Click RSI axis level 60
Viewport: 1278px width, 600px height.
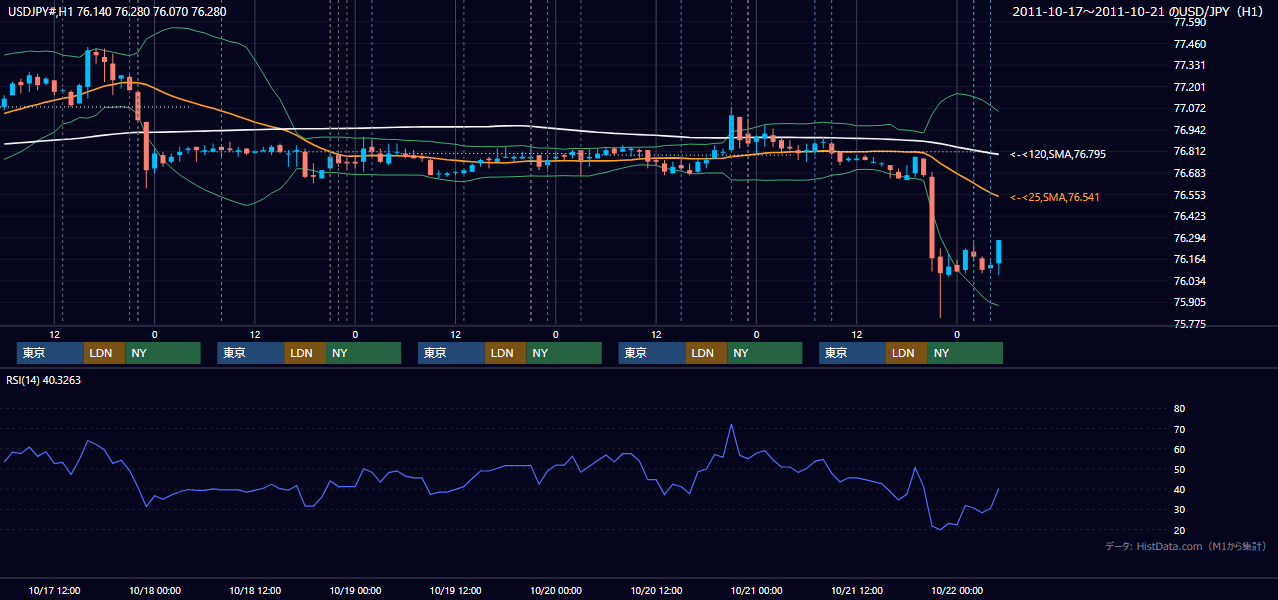click(x=1179, y=449)
